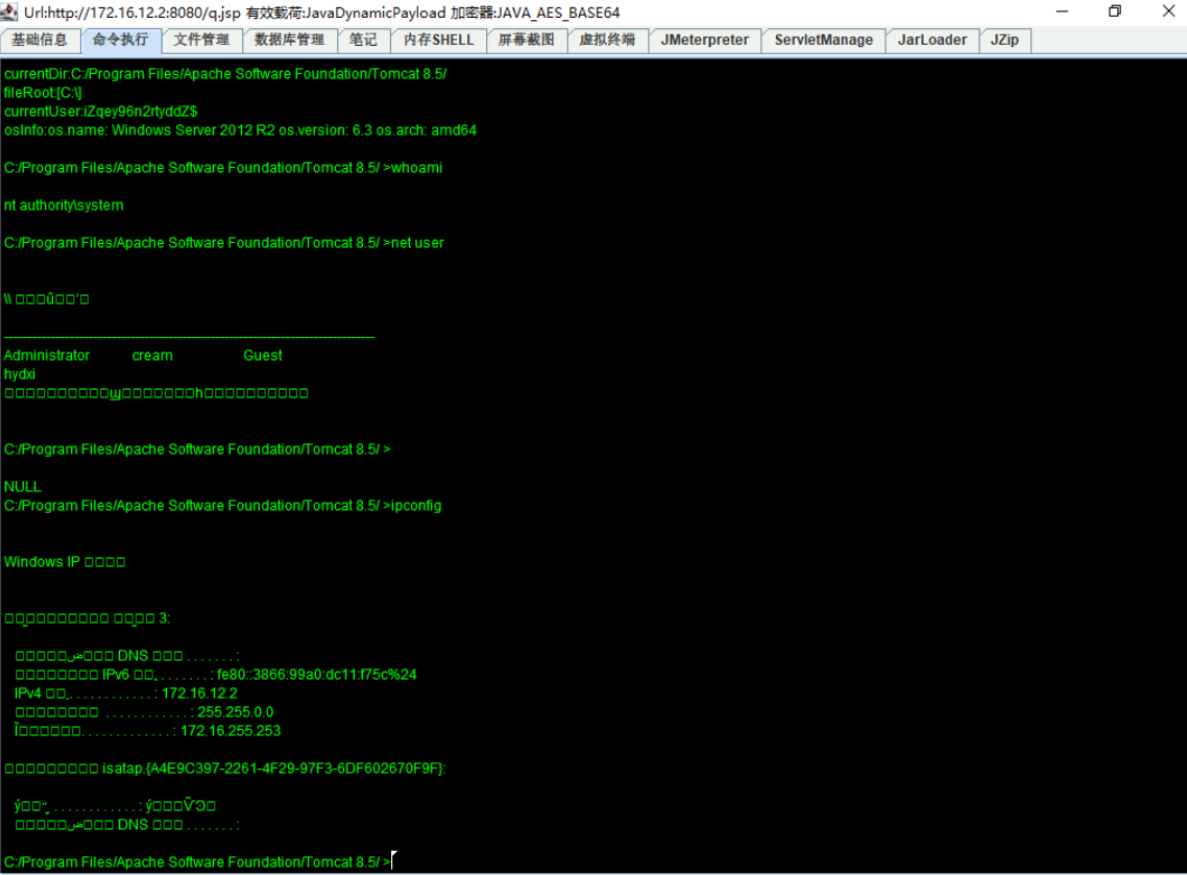Click the ipconfig command line
The width and height of the screenshot is (1187, 875).
223,506
